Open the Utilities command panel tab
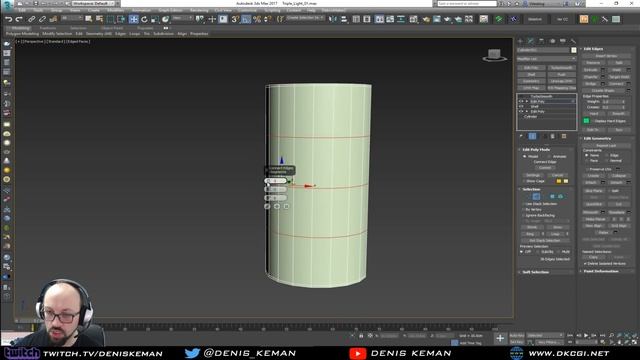Image resolution: width=640 pixels, height=360 pixels. coord(573,41)
